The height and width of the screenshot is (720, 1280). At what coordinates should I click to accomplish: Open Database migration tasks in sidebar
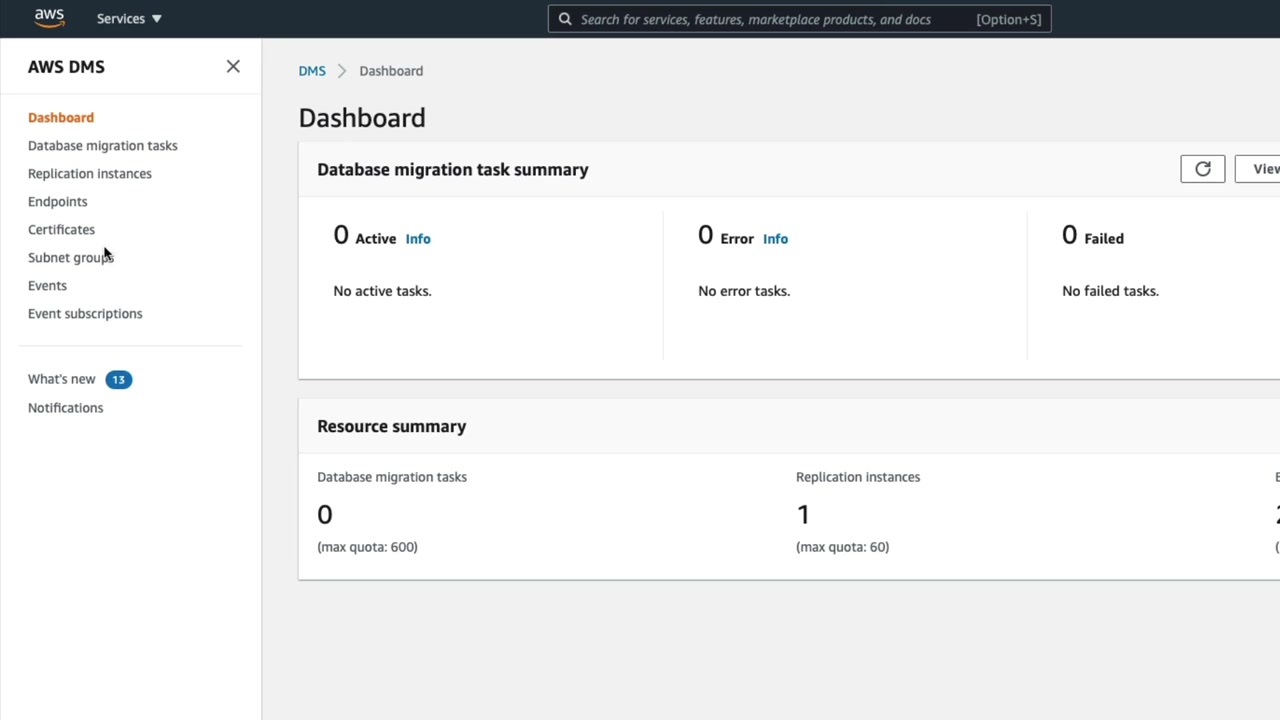click(102, 146)
